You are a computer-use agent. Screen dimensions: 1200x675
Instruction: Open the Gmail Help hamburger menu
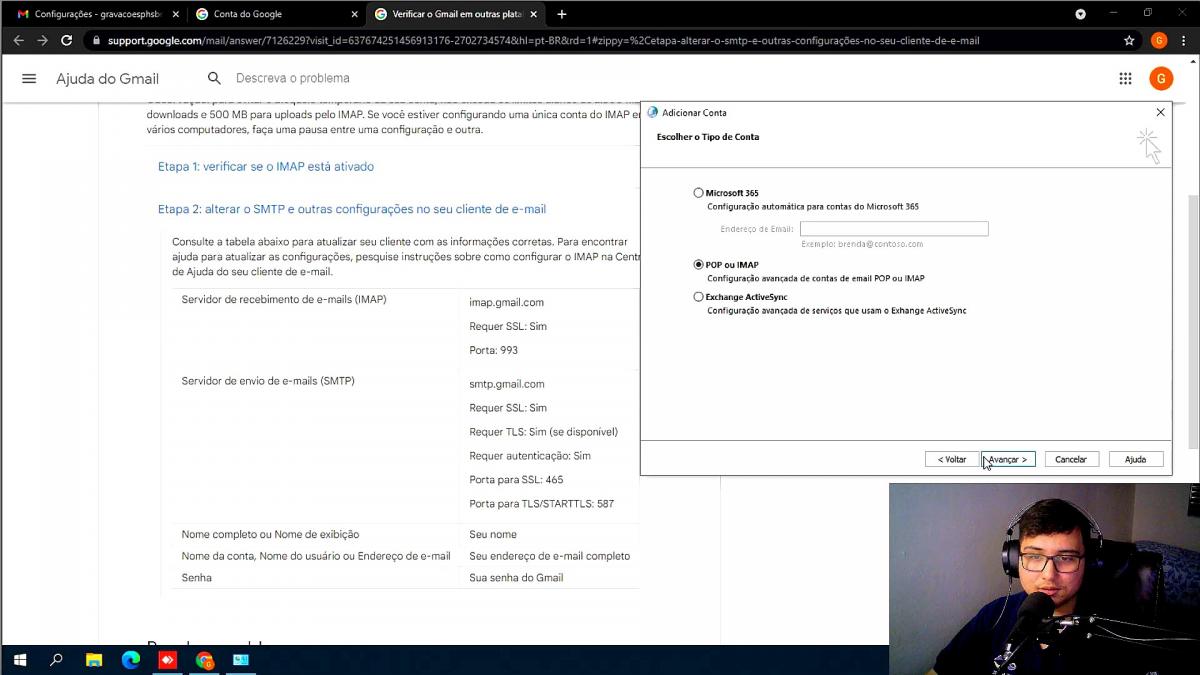29,79
